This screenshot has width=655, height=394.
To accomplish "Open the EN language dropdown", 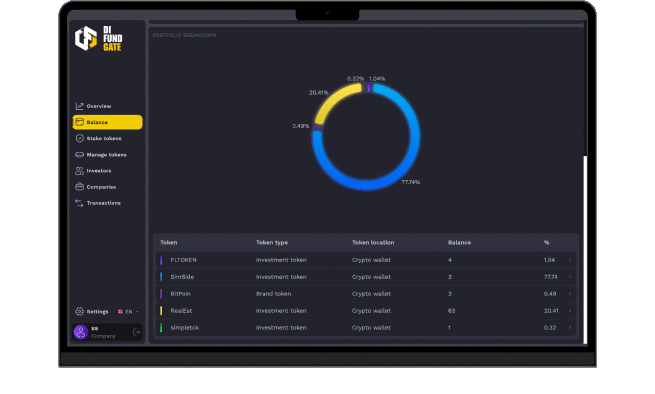I will pos(128,312).
